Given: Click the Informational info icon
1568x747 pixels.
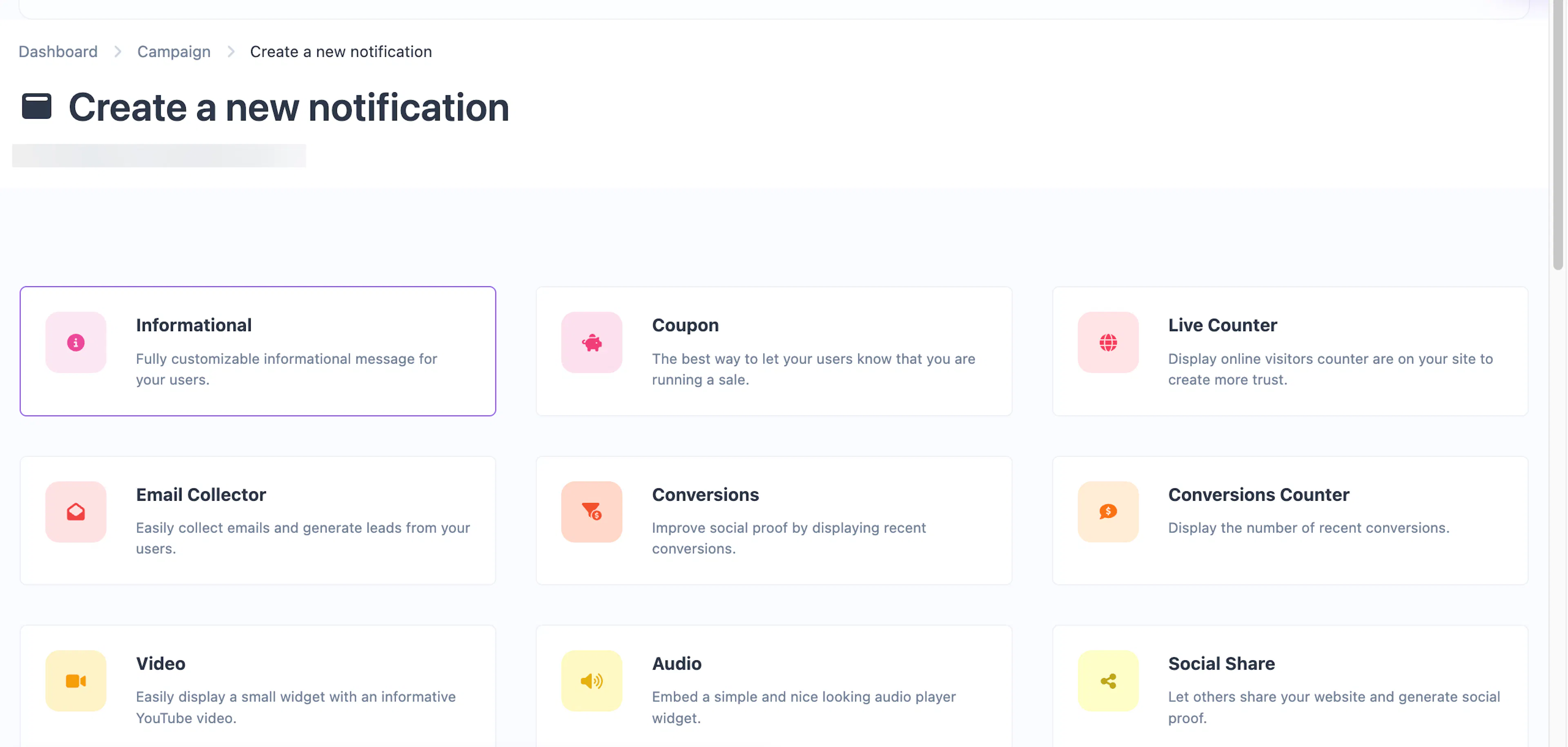Looking at the screenshot, I should click(76, 342).
